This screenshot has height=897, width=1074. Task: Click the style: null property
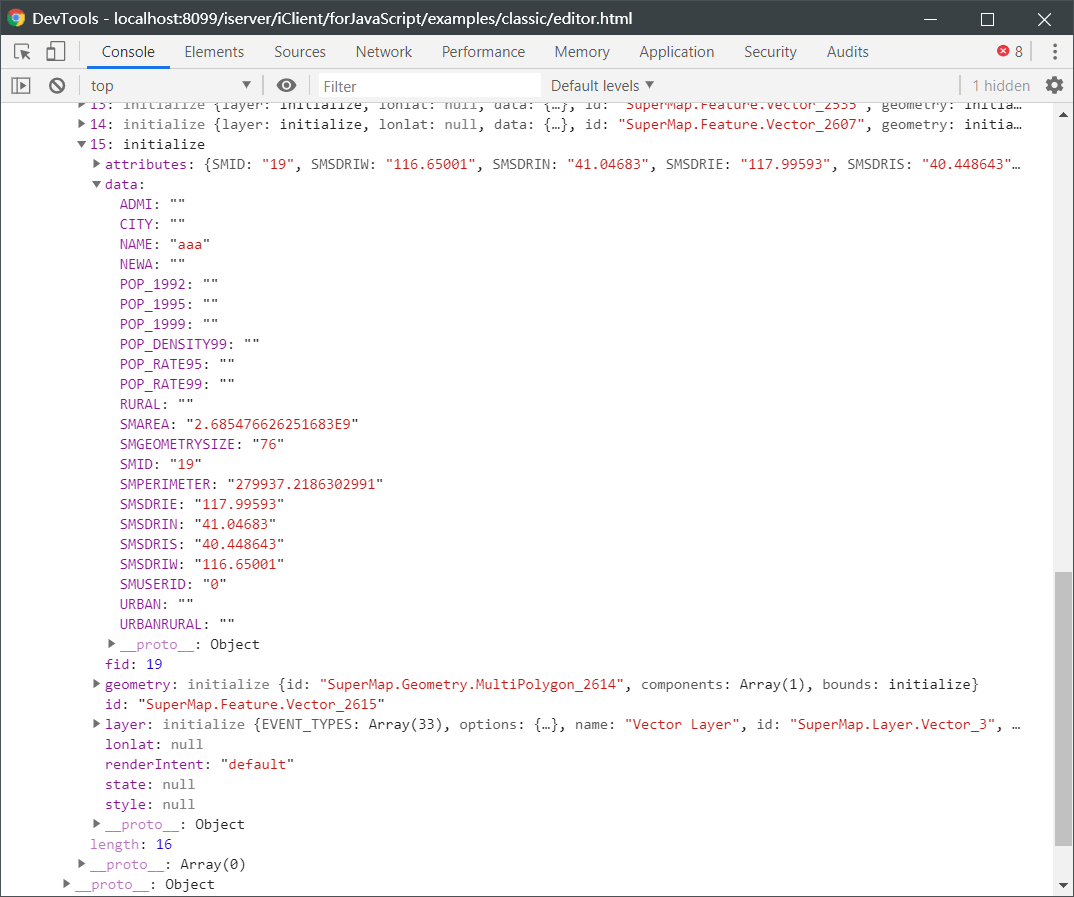point(150,804)
